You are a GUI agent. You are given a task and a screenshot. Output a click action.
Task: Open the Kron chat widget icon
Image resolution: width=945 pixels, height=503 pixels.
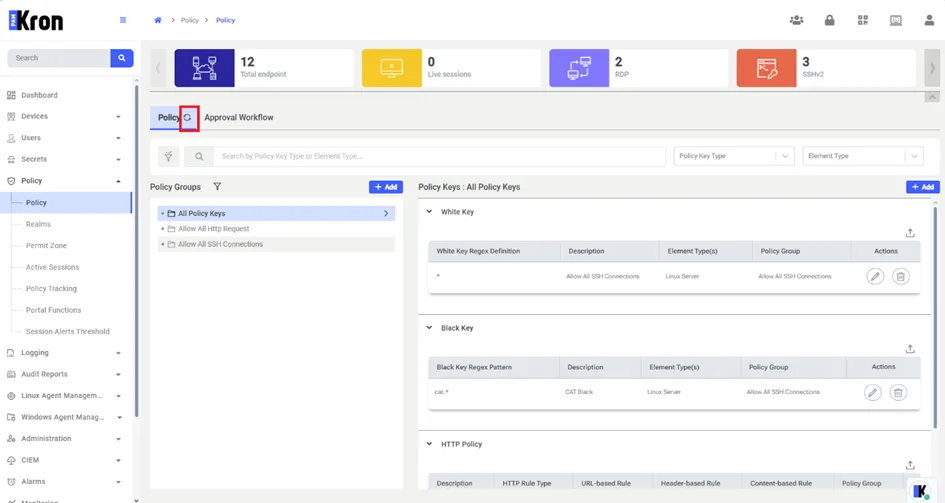pyautogui.click(x=921, y=491)
